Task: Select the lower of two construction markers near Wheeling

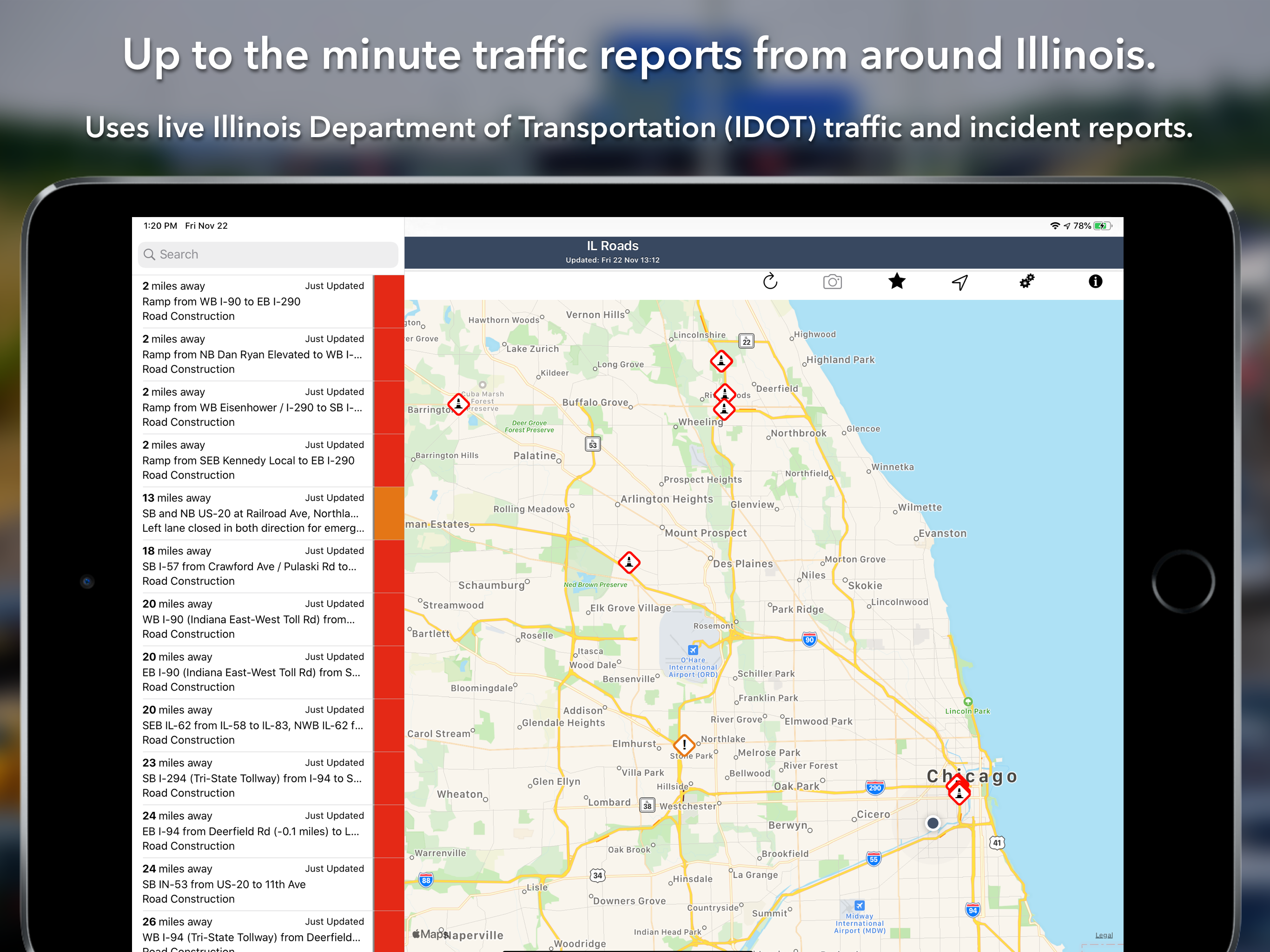Action: [x=724, y=410]
